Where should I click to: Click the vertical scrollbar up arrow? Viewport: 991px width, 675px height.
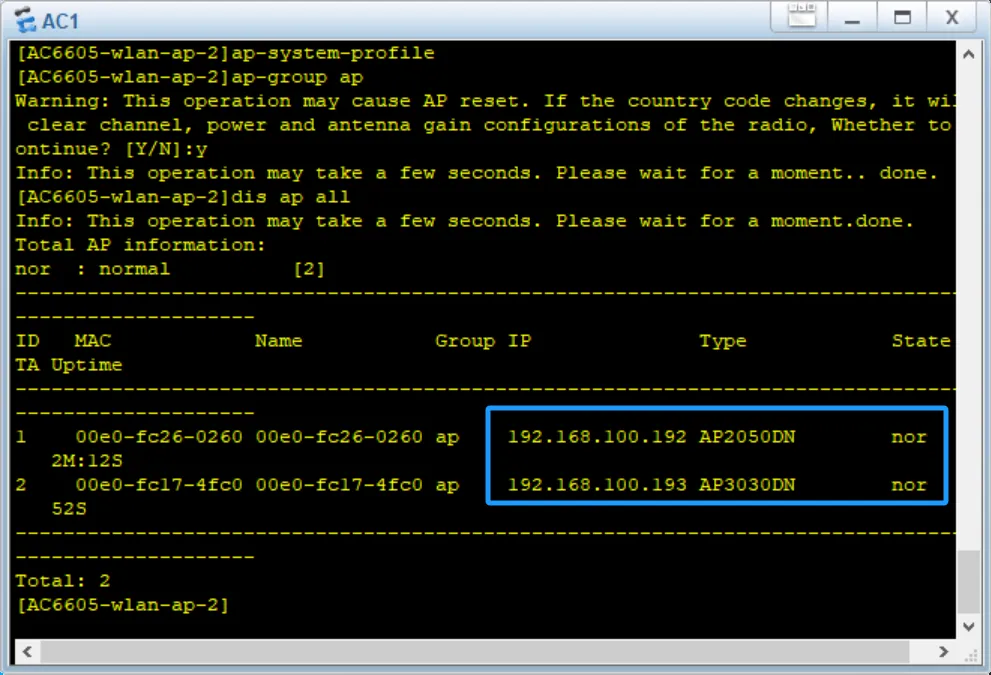click(x=968, y=56)
